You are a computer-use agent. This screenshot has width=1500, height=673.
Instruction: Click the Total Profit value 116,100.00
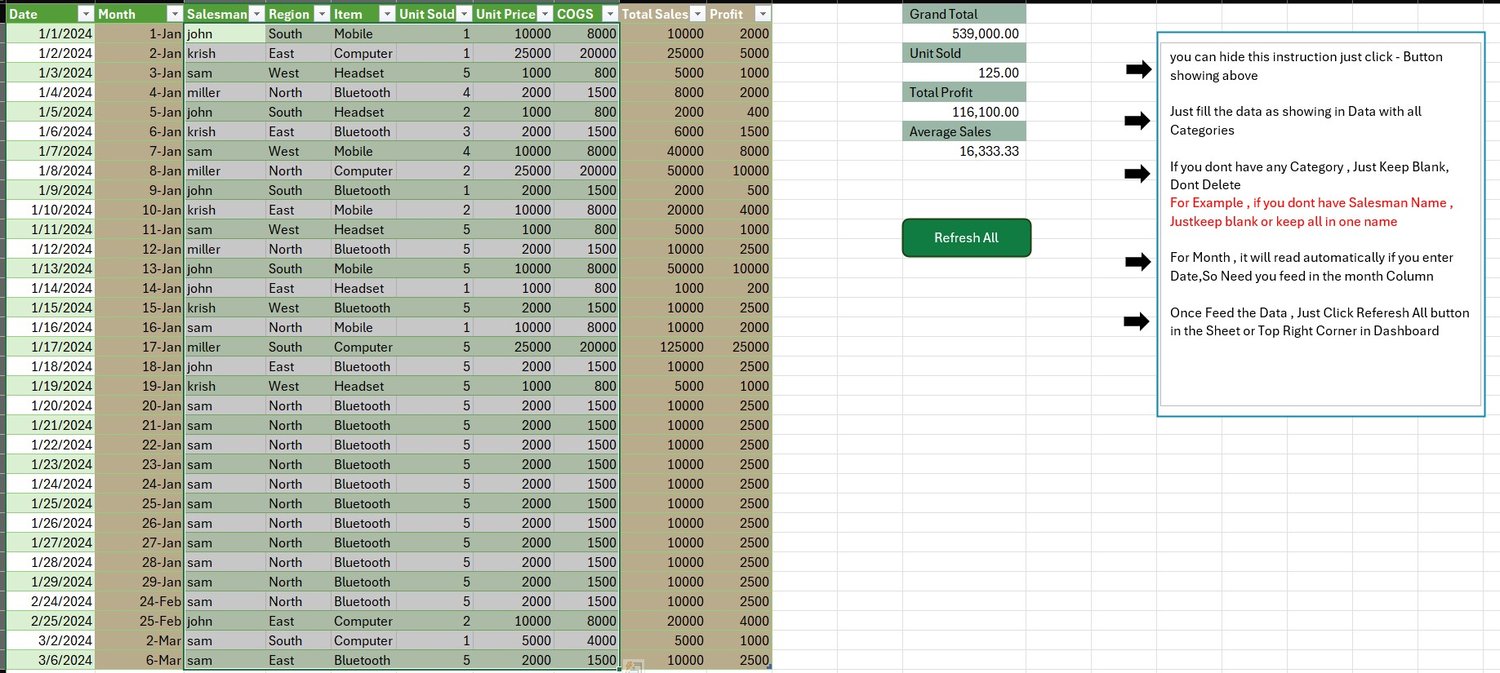(964, 112)
